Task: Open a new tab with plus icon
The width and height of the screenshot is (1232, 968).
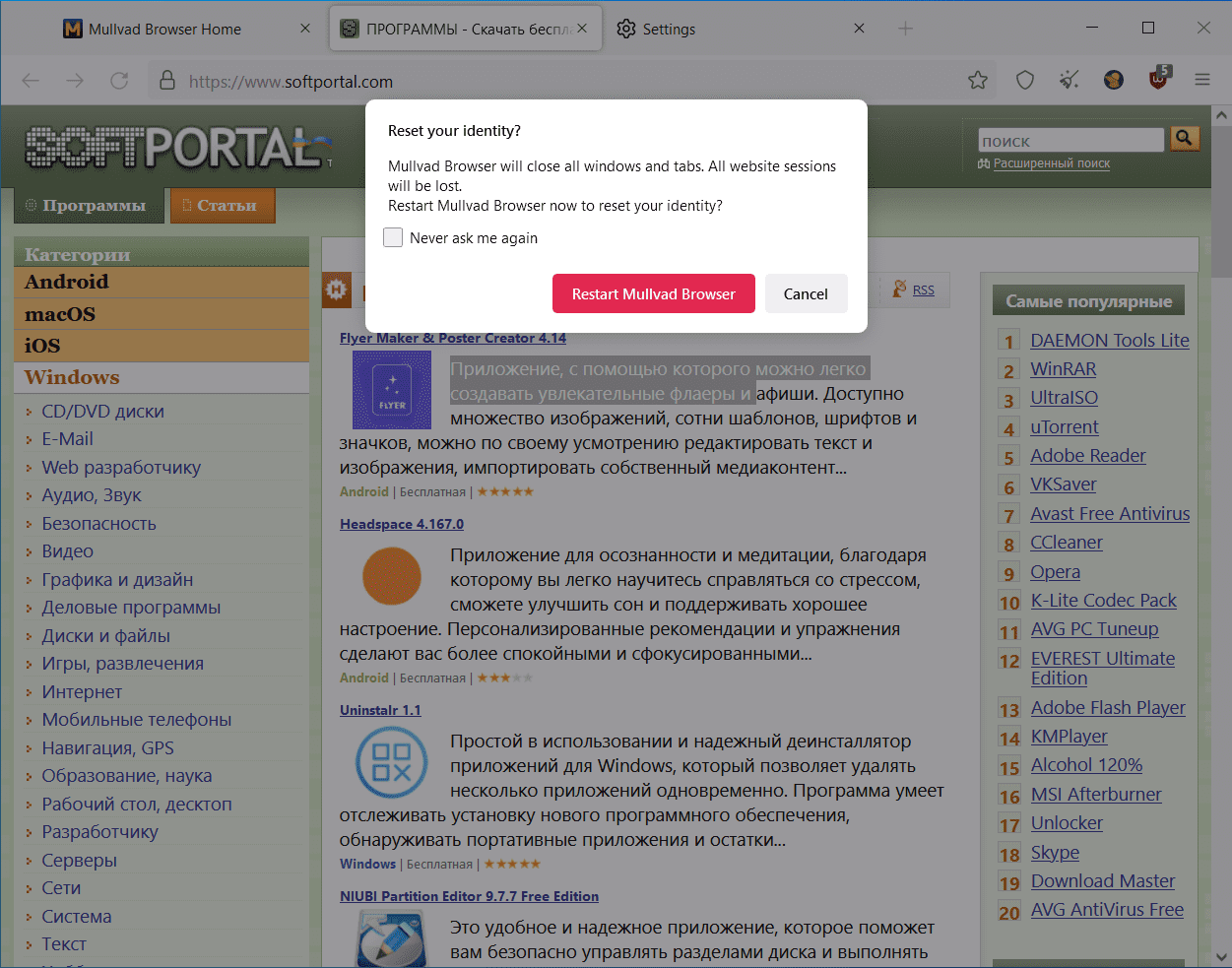Action: pos(905,29)
